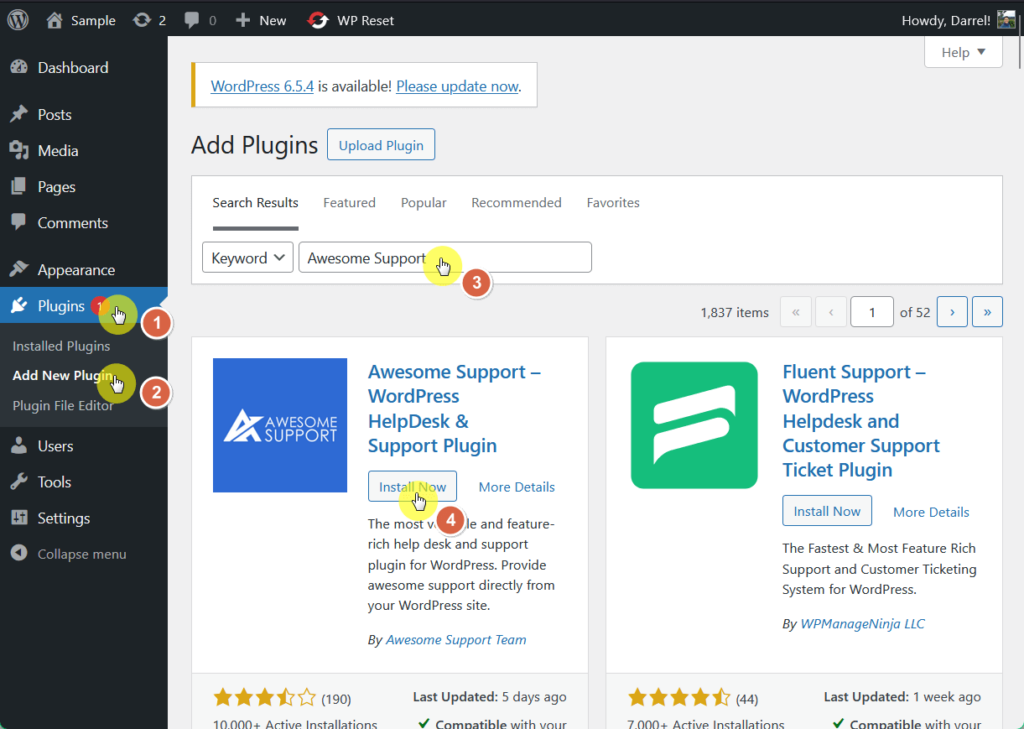Image resolution: width=1024 pixels, height=729 pixels.
Task: Open the Sample site home icon
Action: coord(55,20)
